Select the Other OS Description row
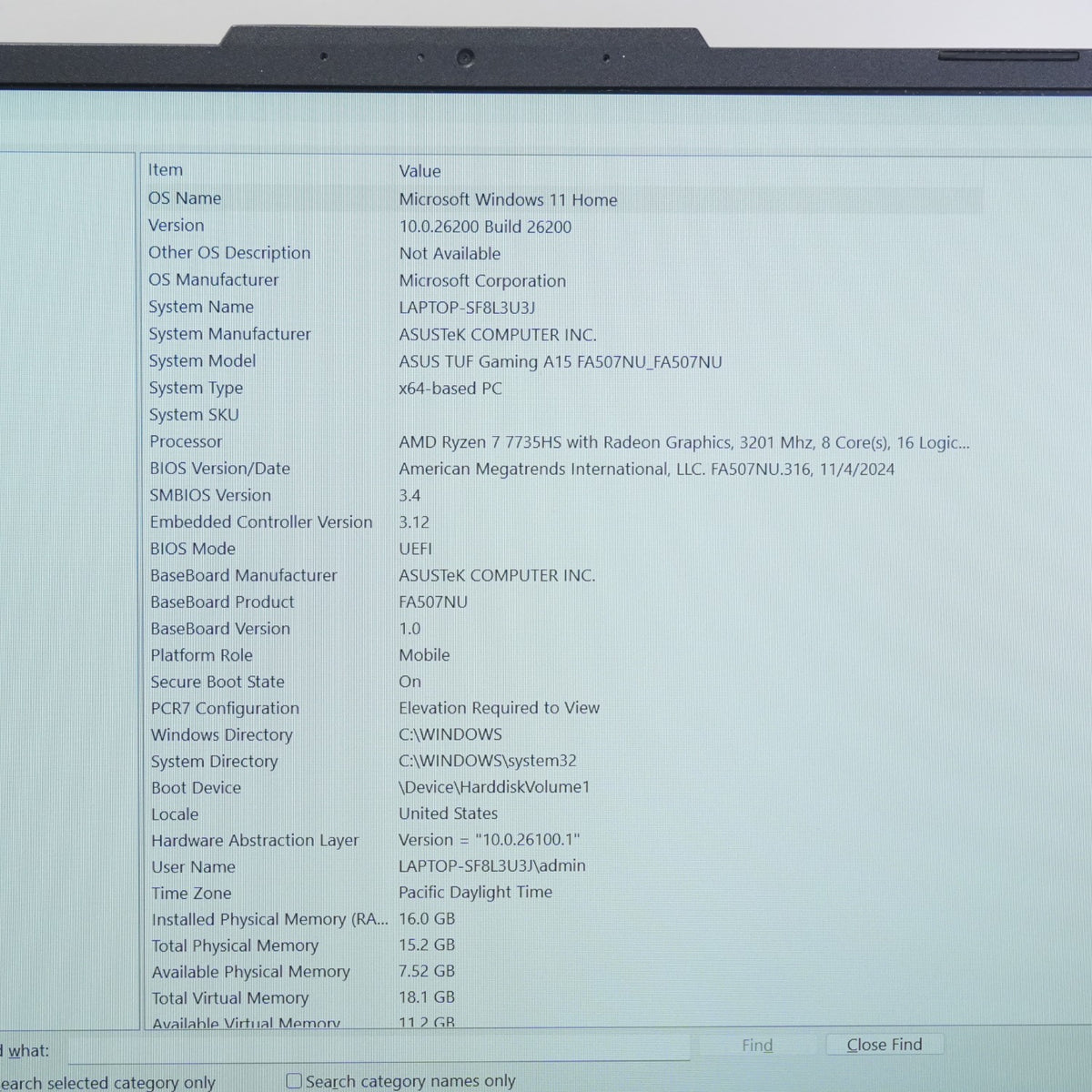 pos(564,253)
